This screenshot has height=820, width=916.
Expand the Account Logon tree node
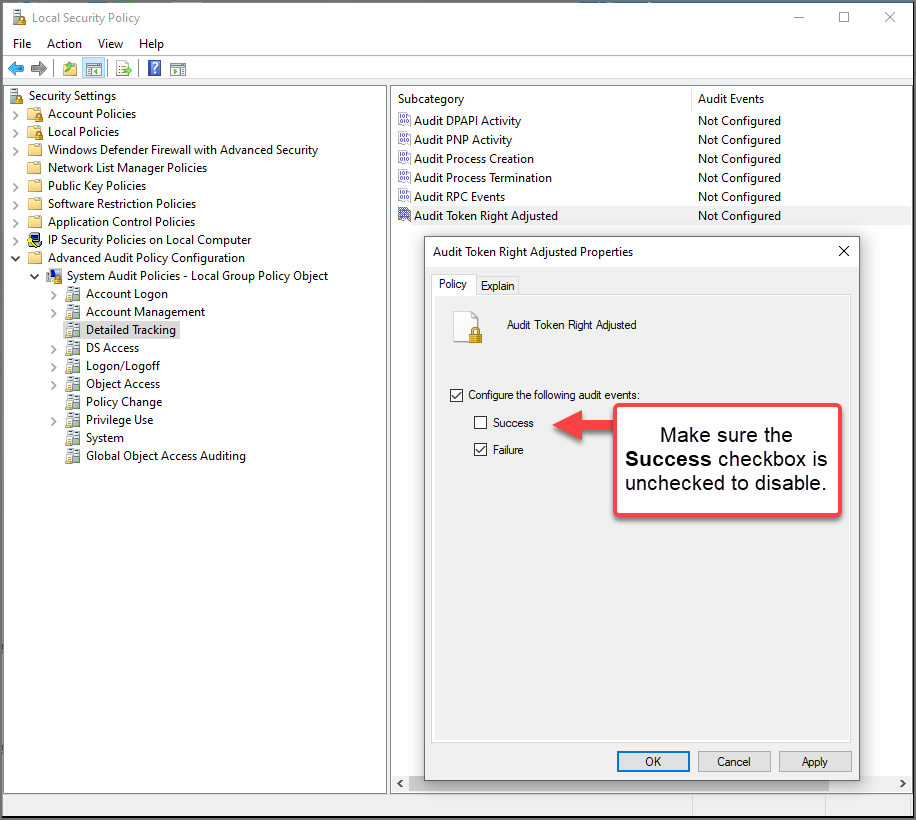(52, 294)
